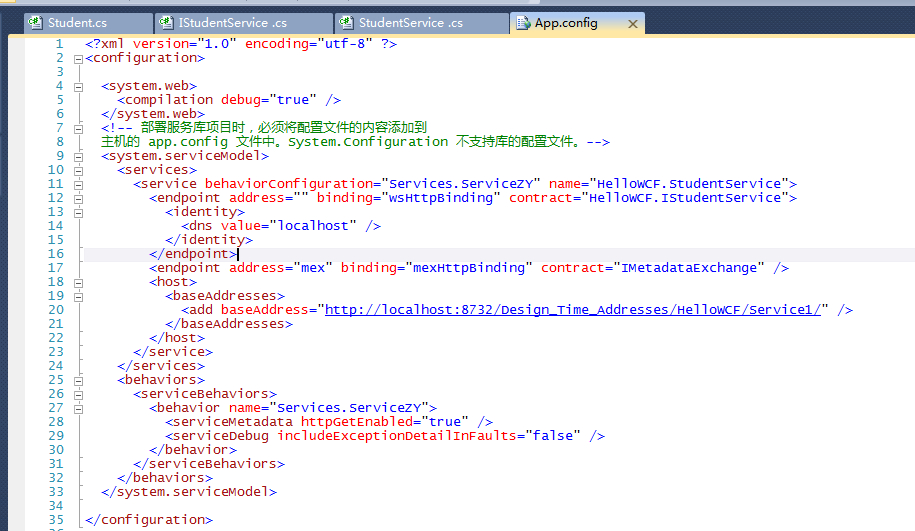This screenshot has width=915, height=531.
Task: Switch to the StudentService .cs tab
Action: 422,23
